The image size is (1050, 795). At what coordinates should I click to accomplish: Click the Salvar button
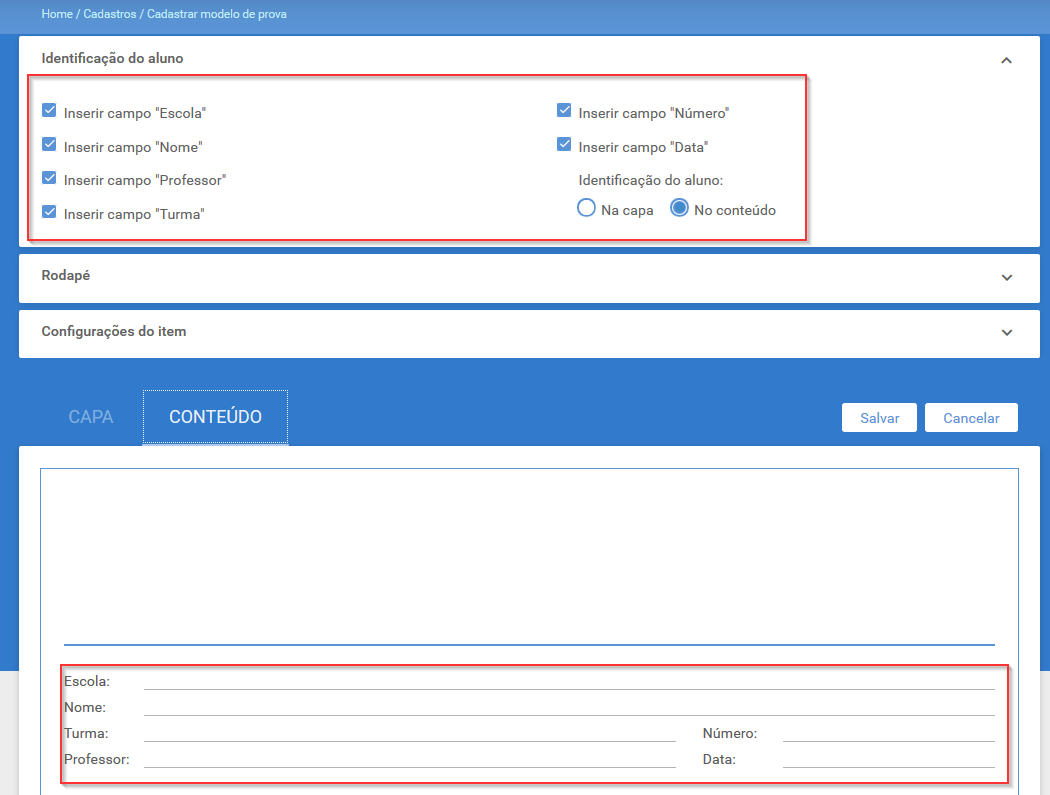879,418
